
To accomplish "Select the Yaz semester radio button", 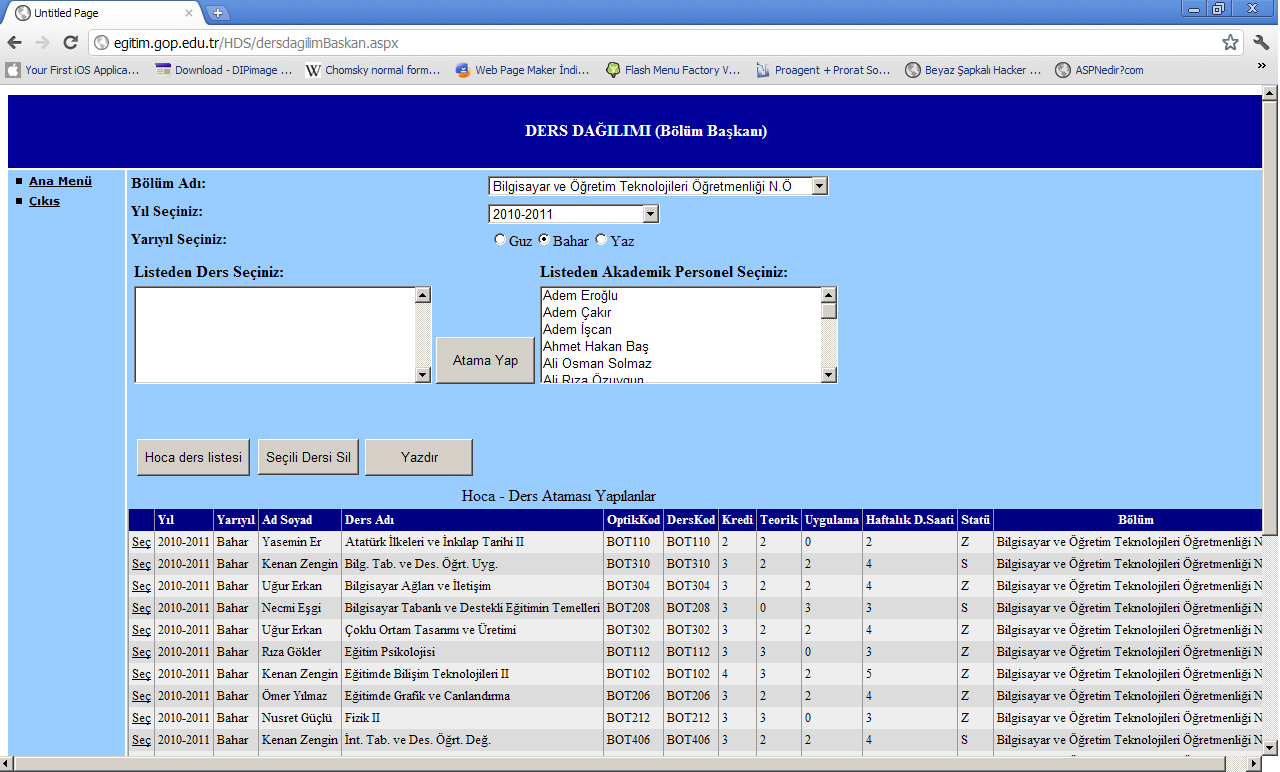I will coord(601,240).
